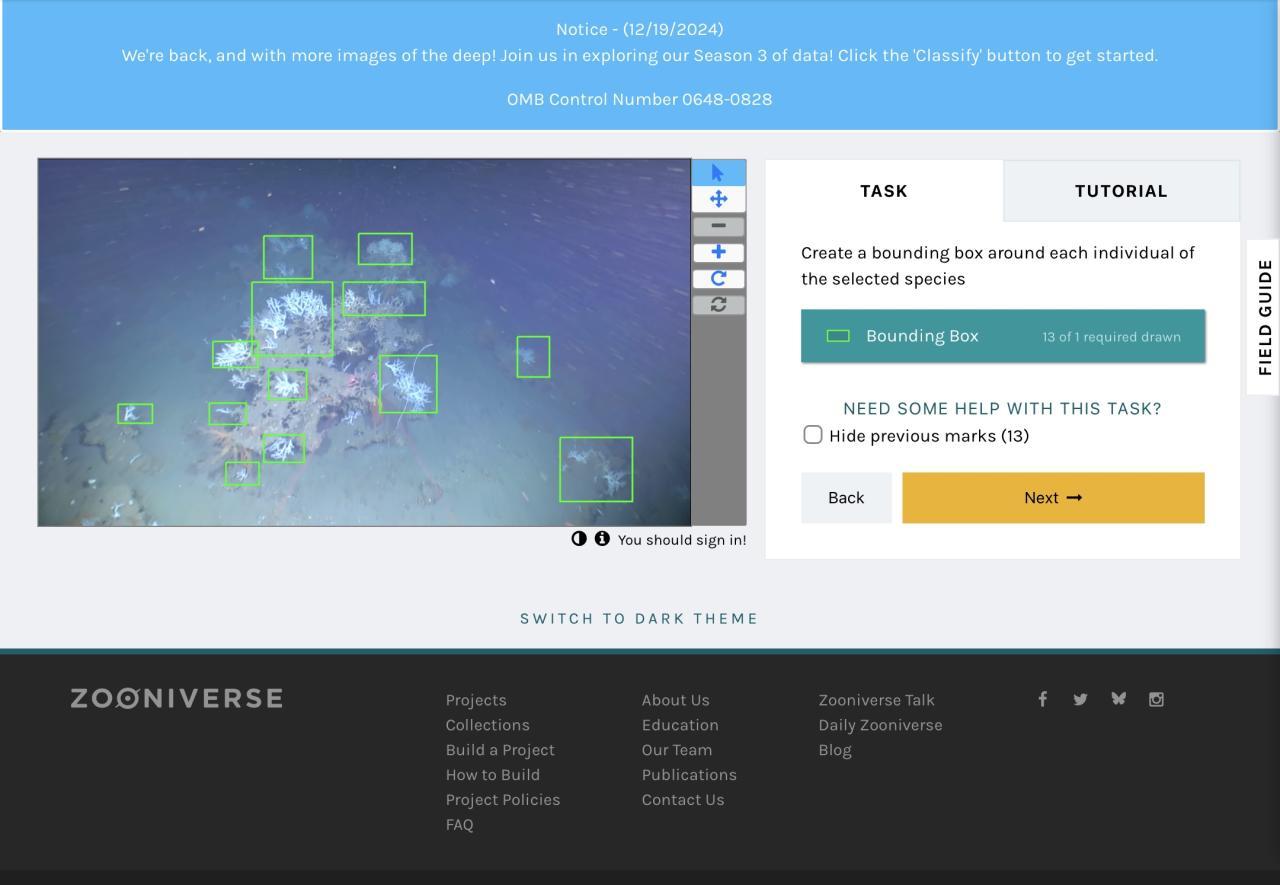
Task: Open the FAQ footer link
Action: (x=460, y=825)
